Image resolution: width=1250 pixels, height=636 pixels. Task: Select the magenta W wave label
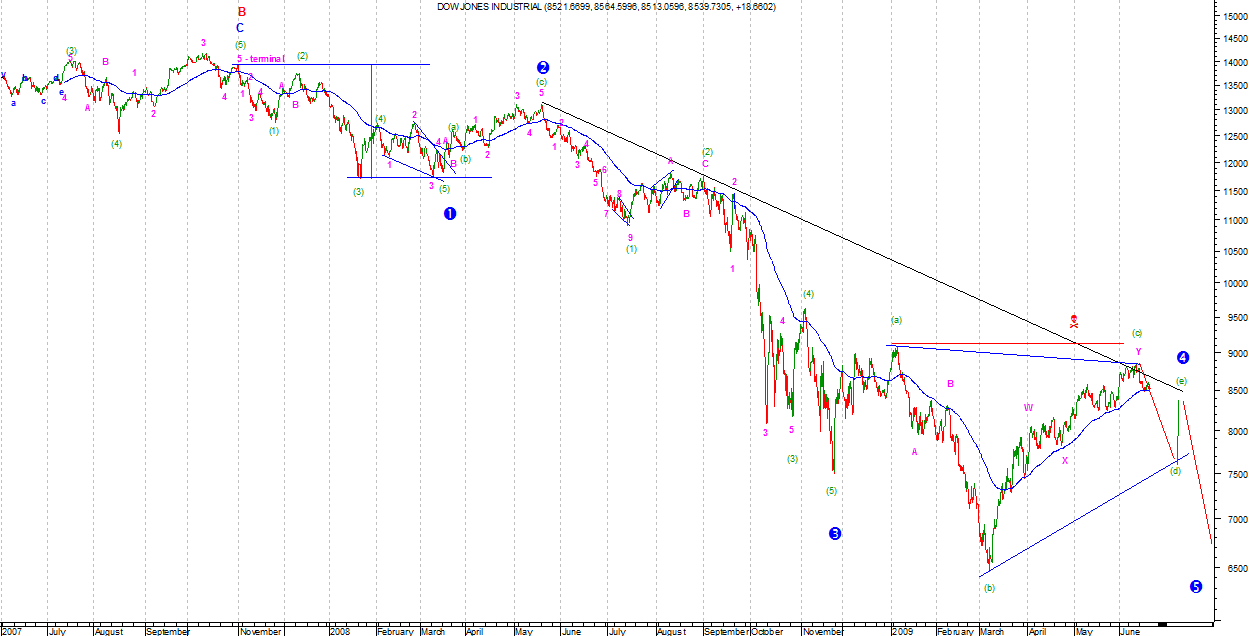pyautogui.click(x=1028, y=407)
